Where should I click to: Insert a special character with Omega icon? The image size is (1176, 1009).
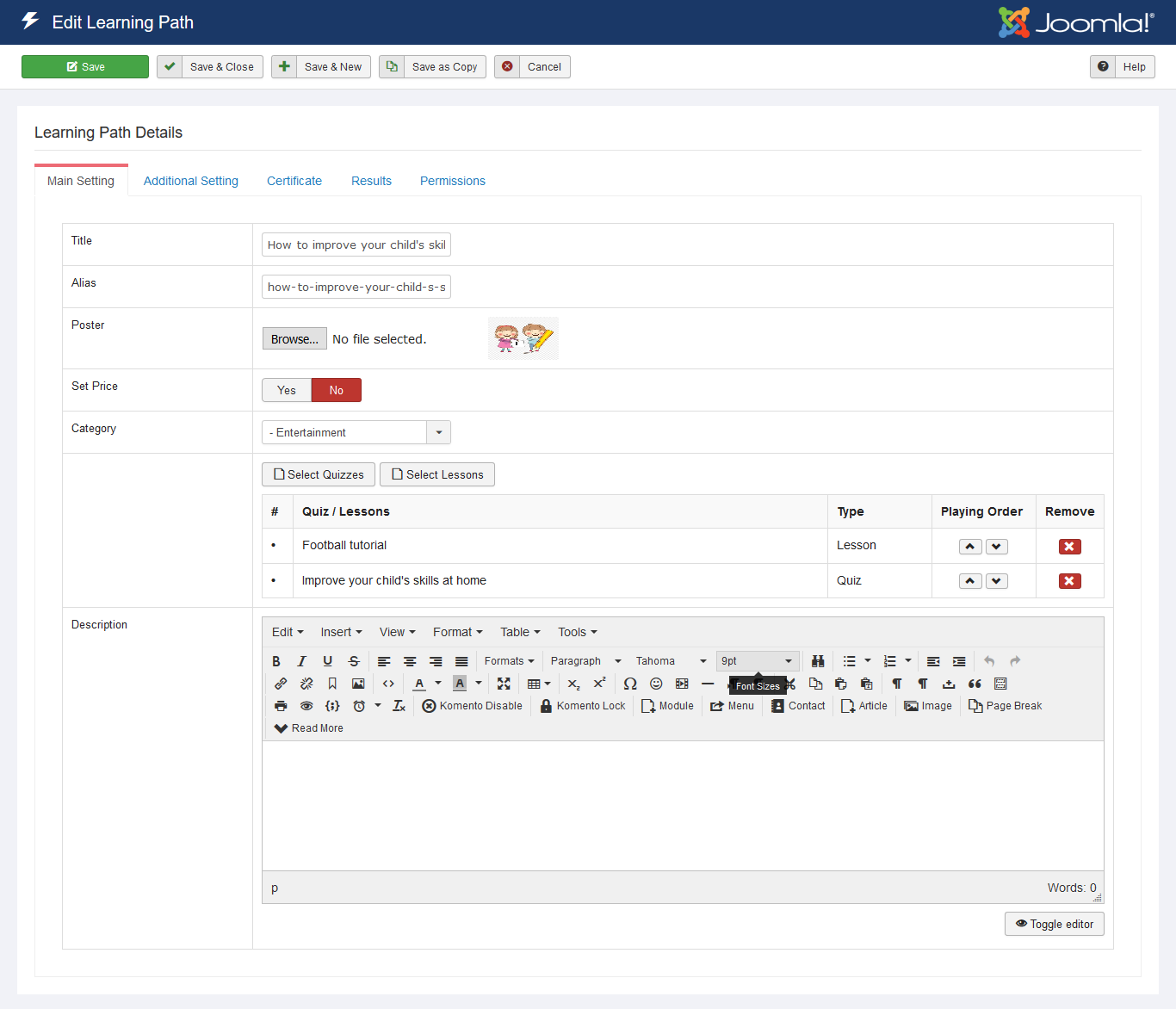(630, 684)
